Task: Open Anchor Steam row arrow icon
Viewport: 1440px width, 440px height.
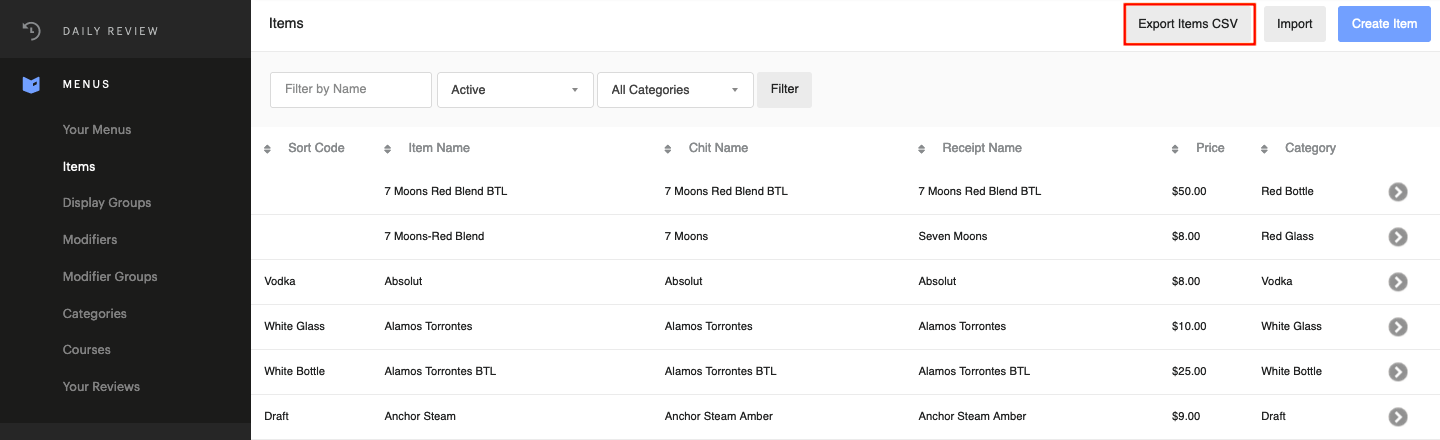Action: (x=1397, y=417)
